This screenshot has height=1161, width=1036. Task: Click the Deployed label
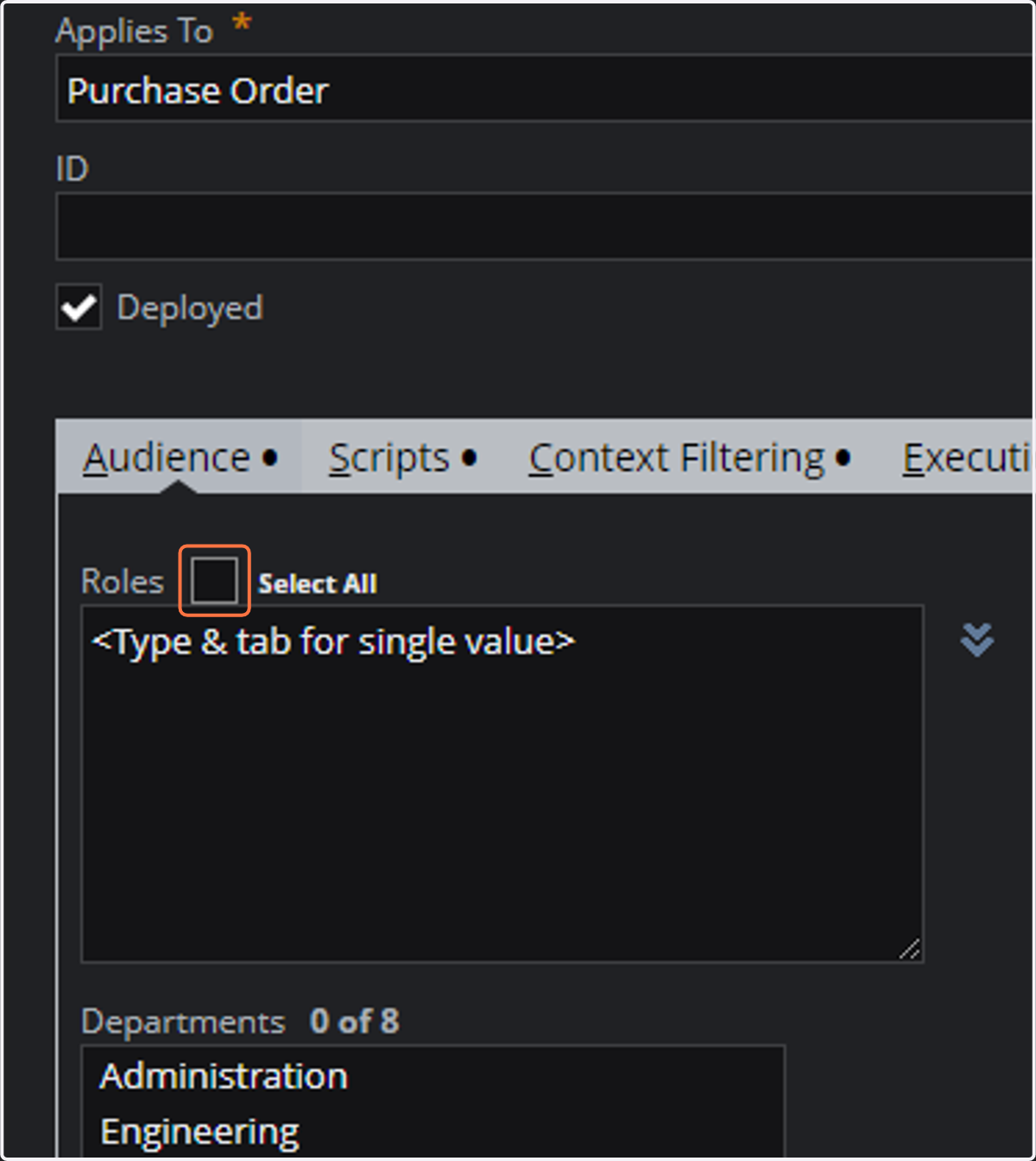190,308
